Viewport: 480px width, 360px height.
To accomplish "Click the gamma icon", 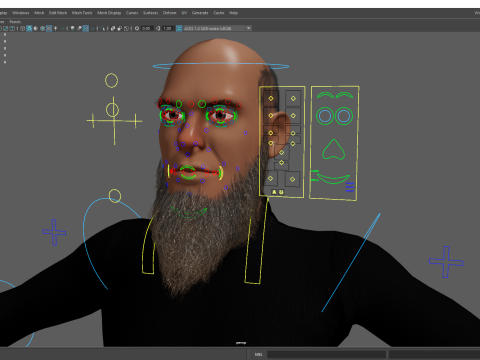I will pyautogui.click(x=158, y=29).
